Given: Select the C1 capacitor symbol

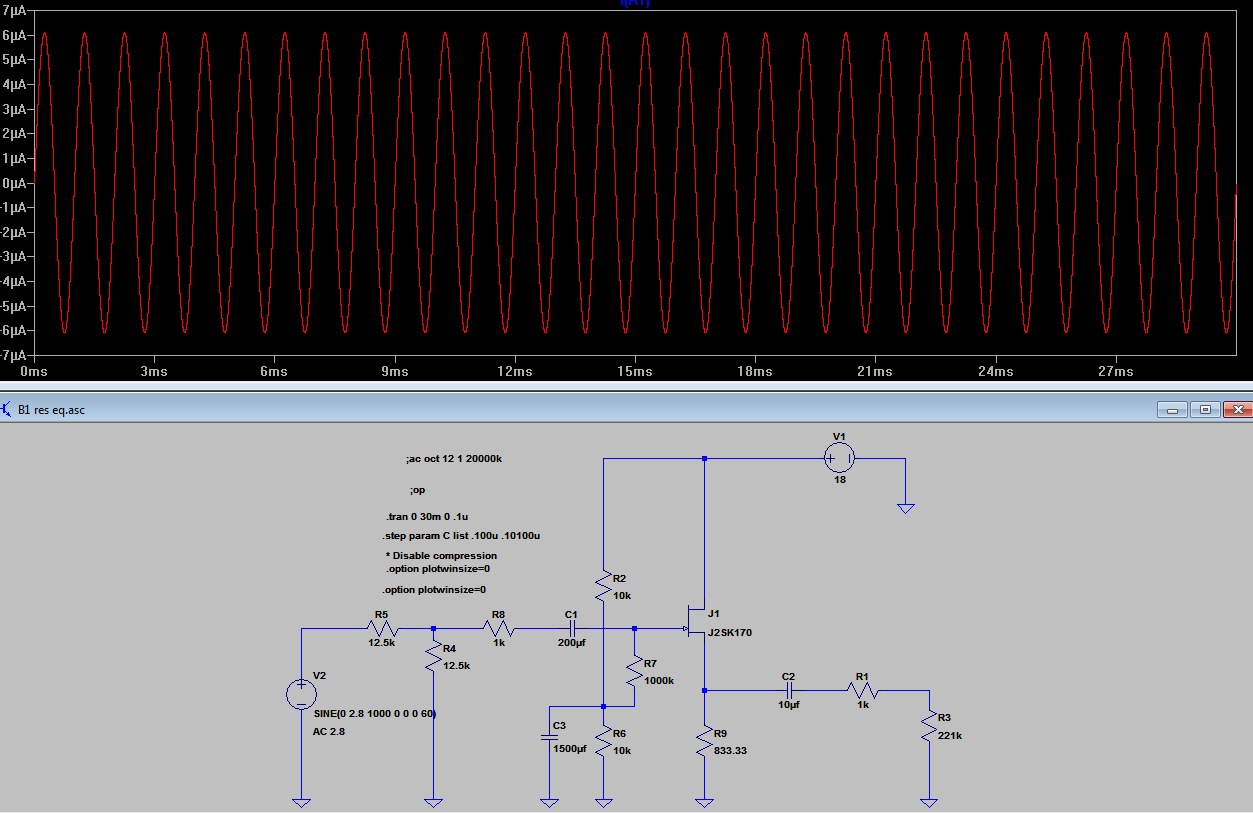Looking at the screenshot, I should point(571,629).
